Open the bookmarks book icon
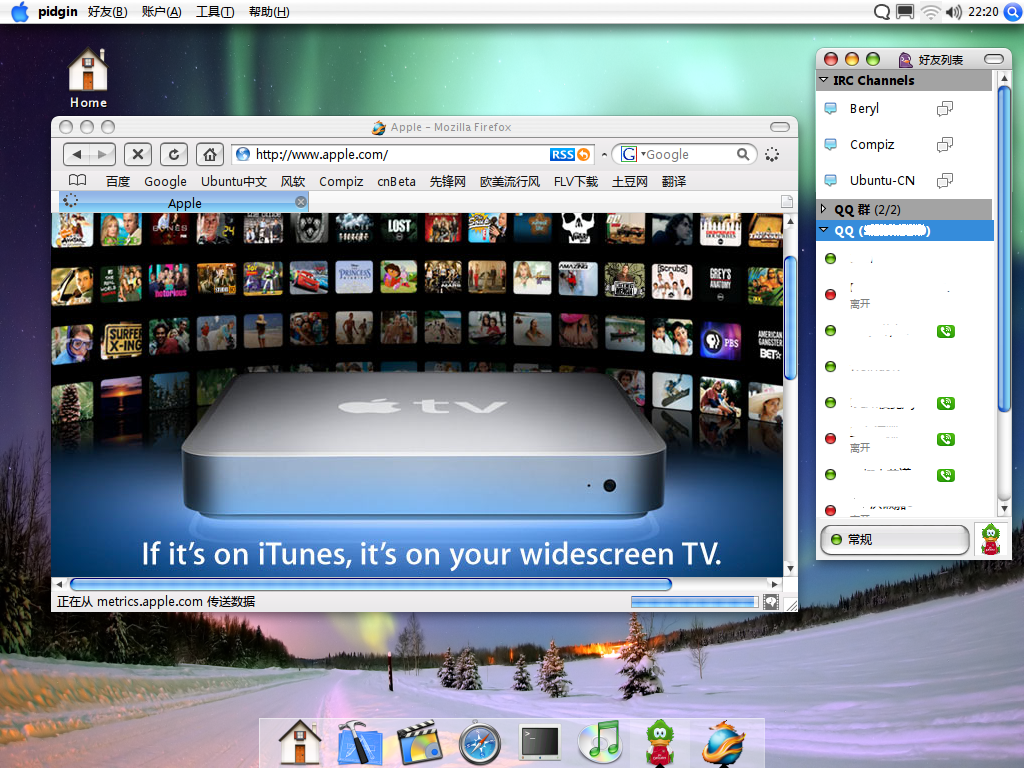This screenshot has height=768, width=1024. [x=78, y=180]
